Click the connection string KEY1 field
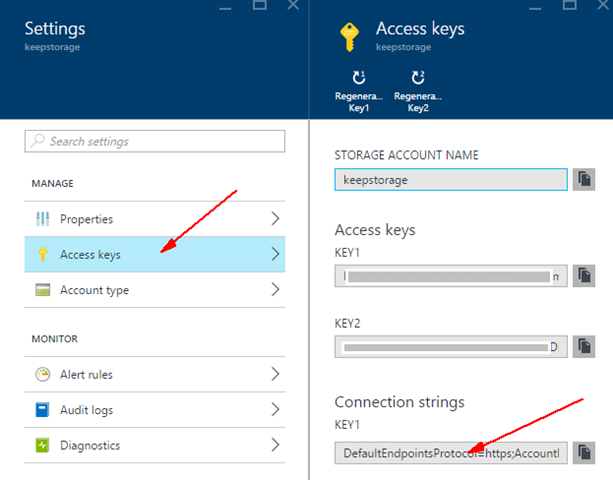This screenshot has width=613, height=480. point(450,454)
